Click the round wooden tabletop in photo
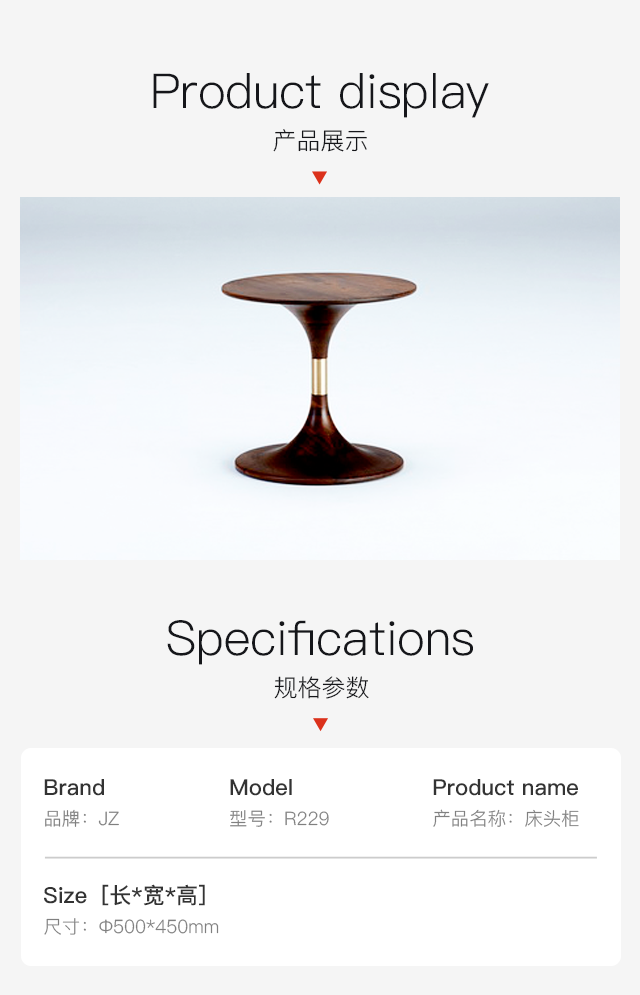The width and height of the screenshot is (640, 995). tap(319, 288)
